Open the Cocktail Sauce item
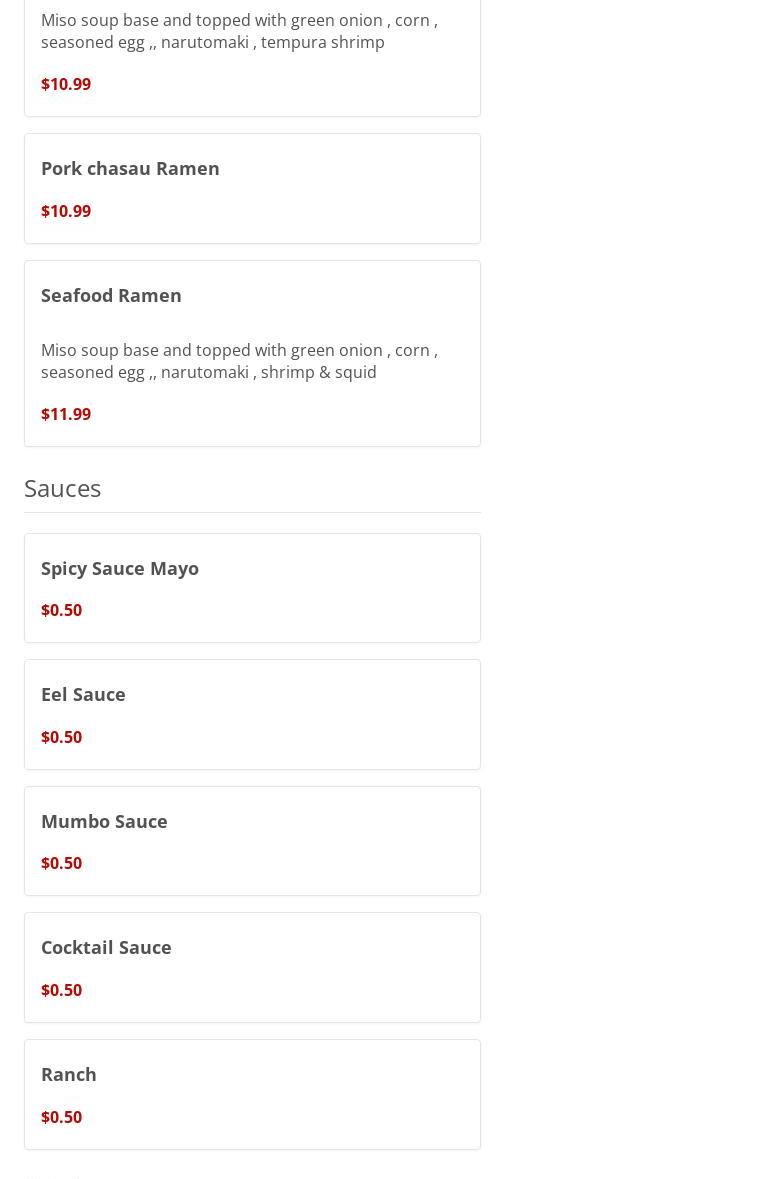This screenshot has width=770, height=1179. click(x=106, y=947)
